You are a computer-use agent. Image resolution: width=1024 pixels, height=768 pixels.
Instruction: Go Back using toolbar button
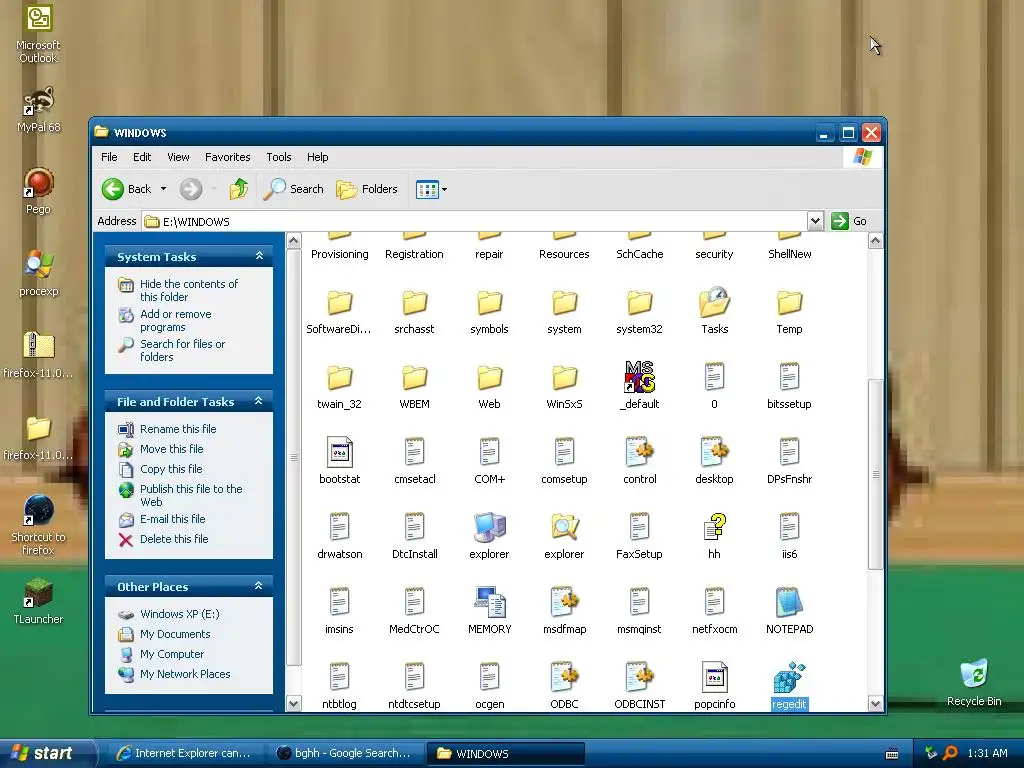[x=127, y=189]
